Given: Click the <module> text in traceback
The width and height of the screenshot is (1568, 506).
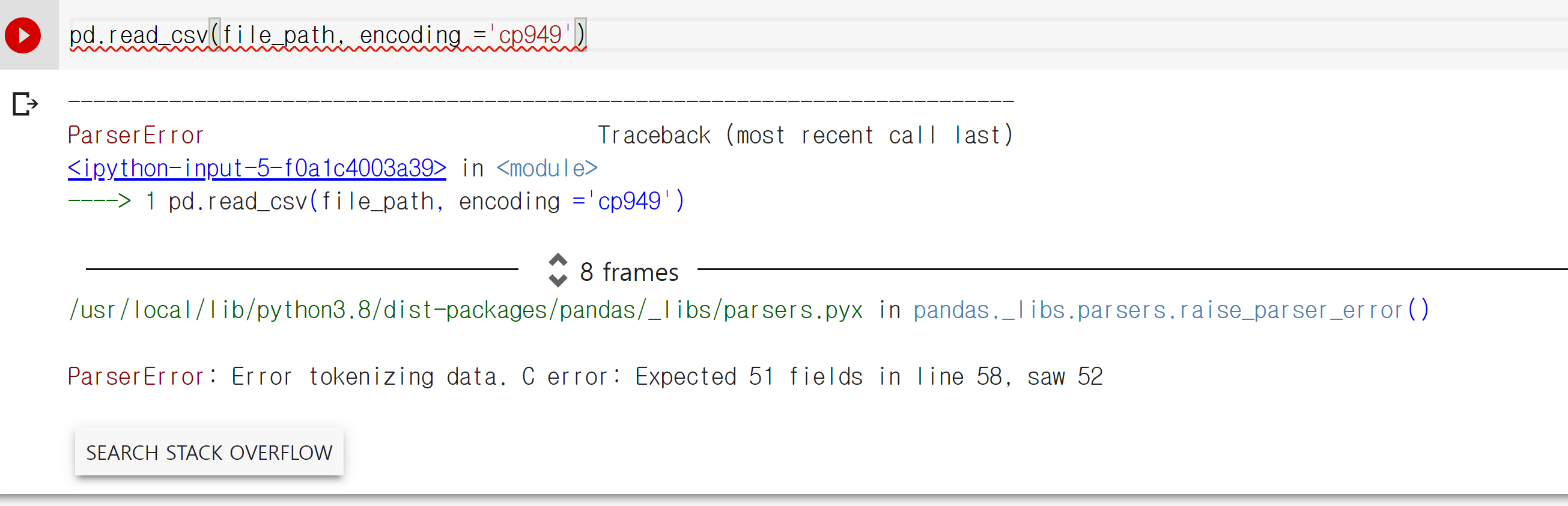Looking at the screenshot, I should tap(547, 168).
